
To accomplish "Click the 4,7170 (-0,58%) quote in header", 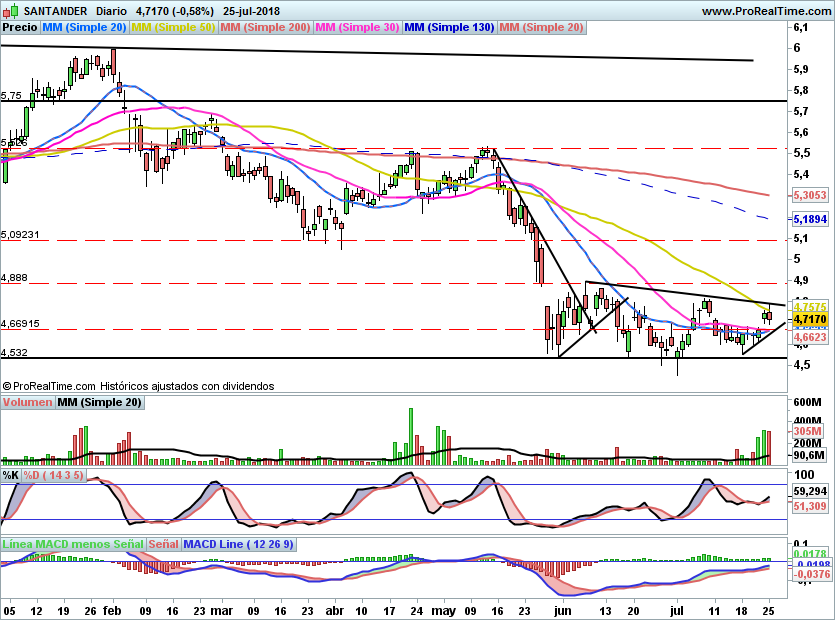I will click(x=175, y=11).
